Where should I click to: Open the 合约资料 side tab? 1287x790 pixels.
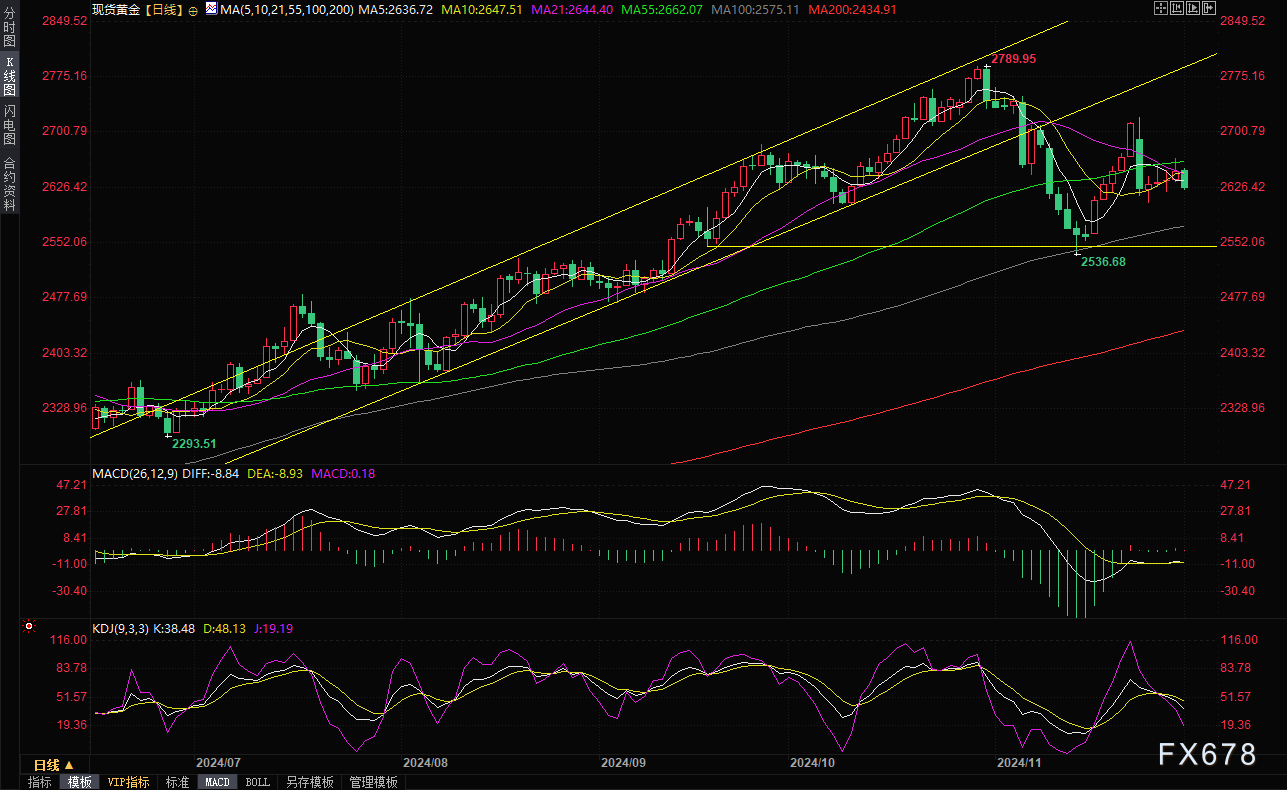coord(9,183)
